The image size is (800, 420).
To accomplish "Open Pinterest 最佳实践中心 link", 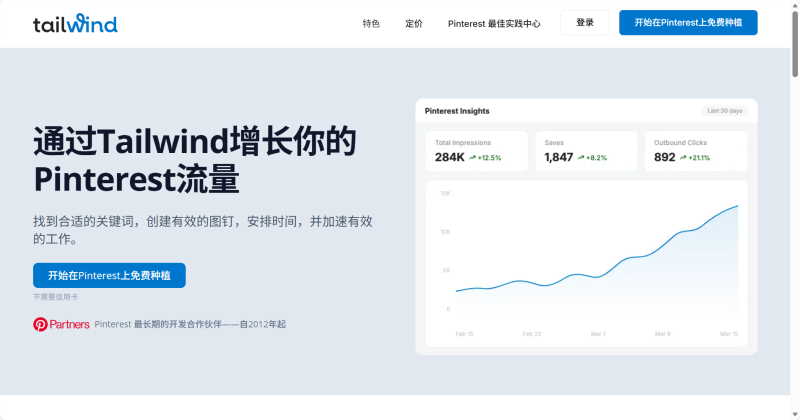I will click(x=494, y=23).
